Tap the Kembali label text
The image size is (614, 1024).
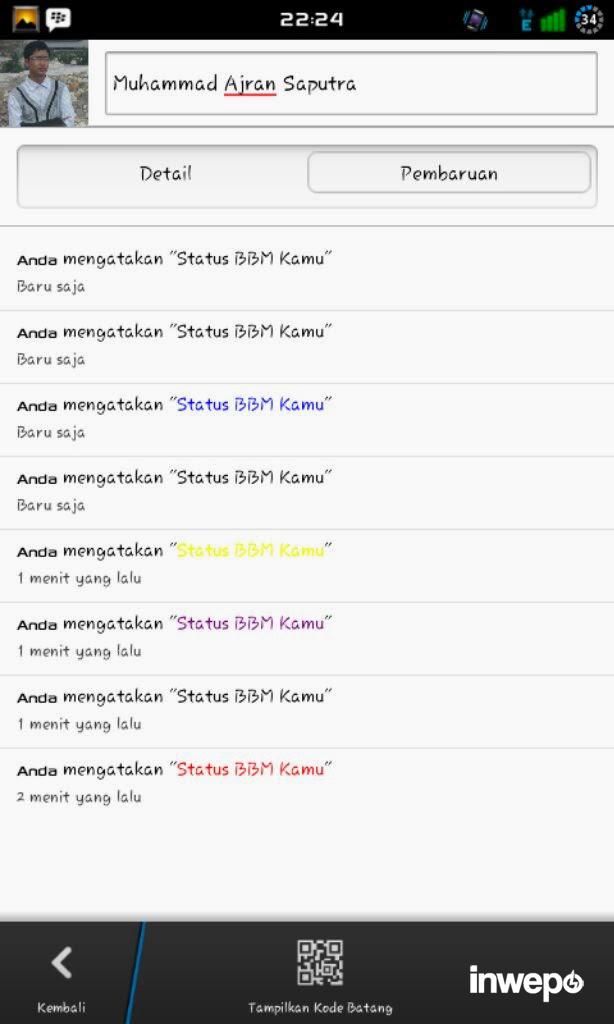pyautogui.click(x=62, y=1007)
